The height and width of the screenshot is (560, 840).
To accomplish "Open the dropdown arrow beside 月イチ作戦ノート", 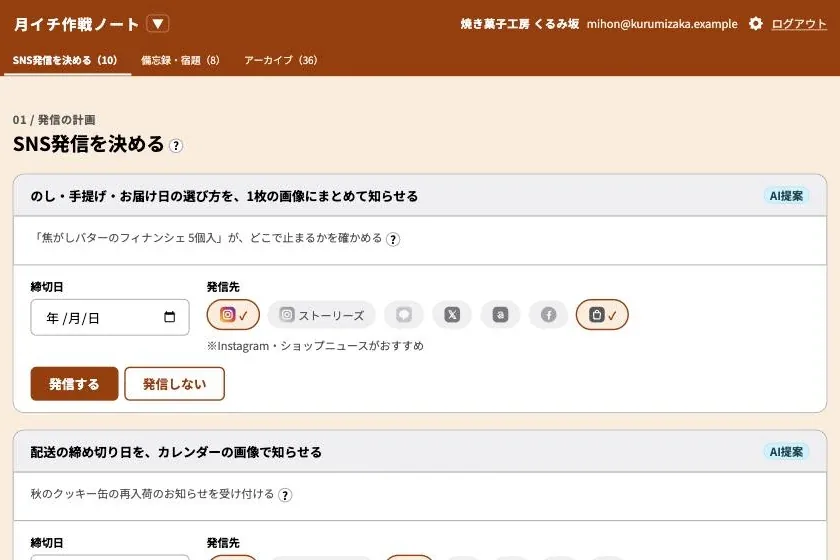I will [158, 24].
